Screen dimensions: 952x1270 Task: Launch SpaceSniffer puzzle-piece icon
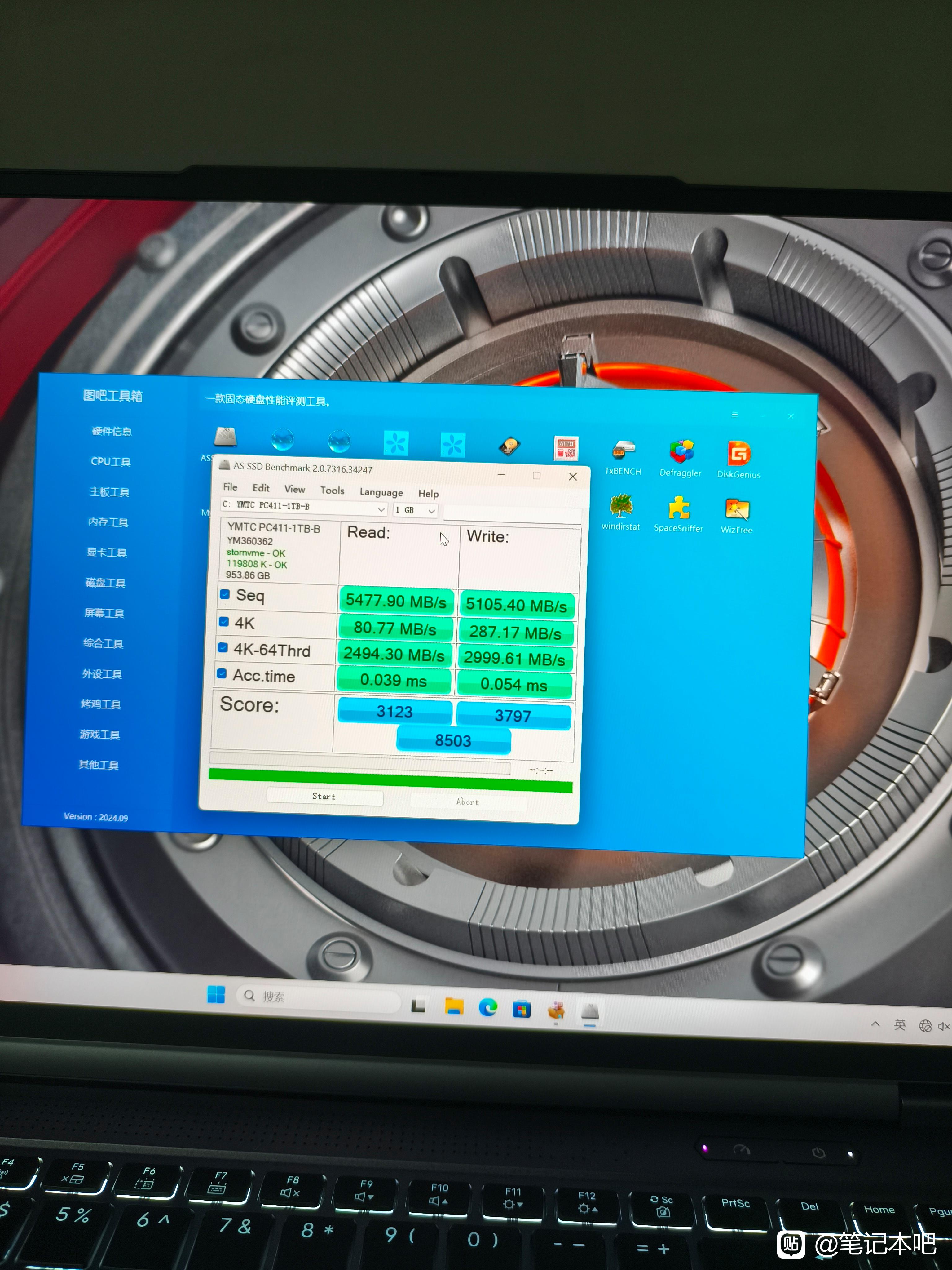(678, 514)
